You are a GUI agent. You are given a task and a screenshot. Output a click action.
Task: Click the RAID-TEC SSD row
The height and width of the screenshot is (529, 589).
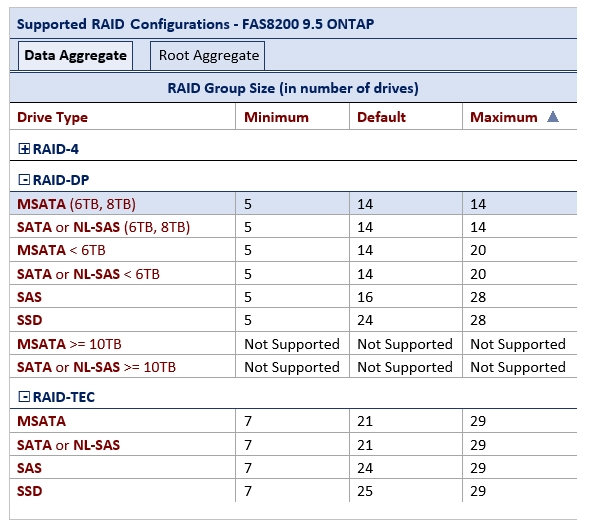coord(293,491)
